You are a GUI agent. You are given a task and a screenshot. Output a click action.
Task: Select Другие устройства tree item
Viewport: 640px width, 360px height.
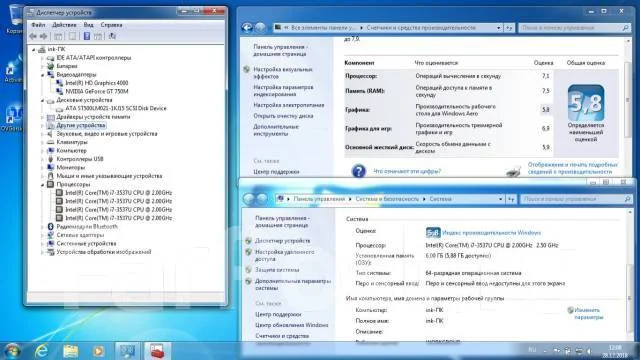tap(81, 125)
